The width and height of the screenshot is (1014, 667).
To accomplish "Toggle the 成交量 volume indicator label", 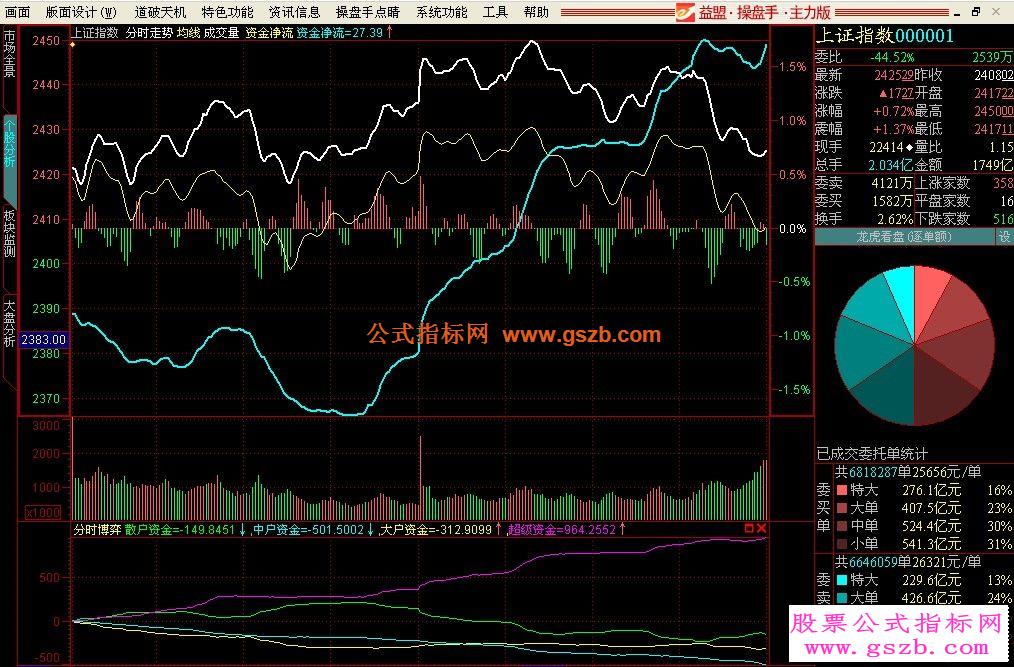I will [x=221, y=32].
